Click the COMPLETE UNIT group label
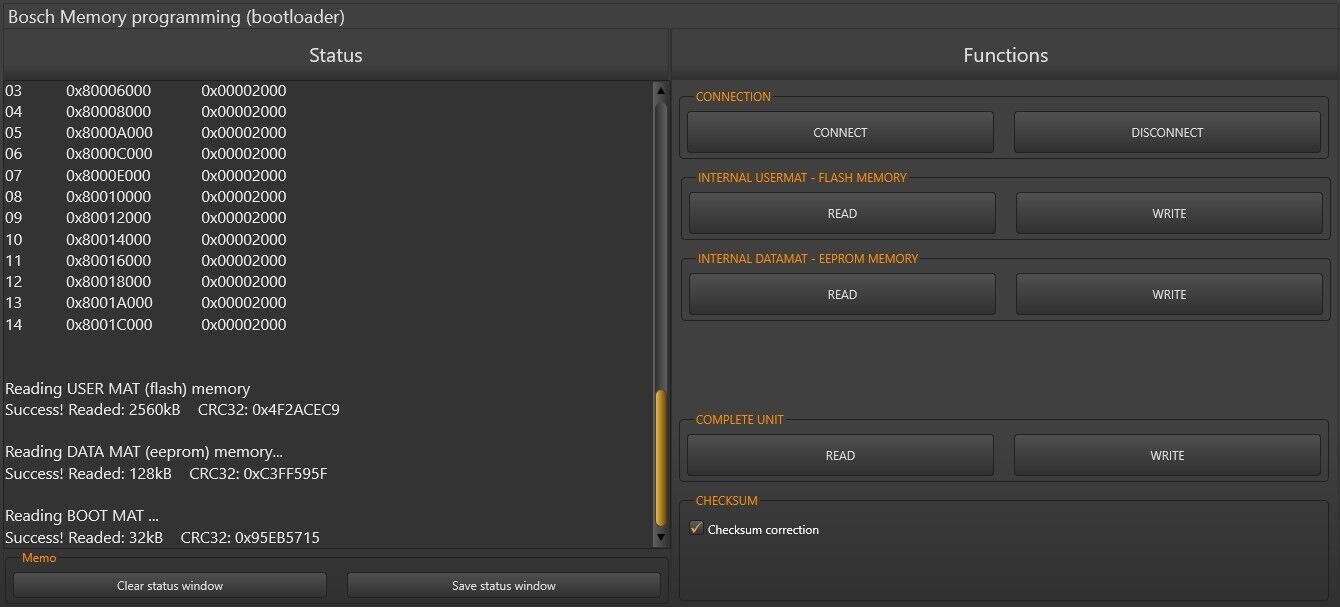Screen dimensions: 1340x607 click(739, 420)
